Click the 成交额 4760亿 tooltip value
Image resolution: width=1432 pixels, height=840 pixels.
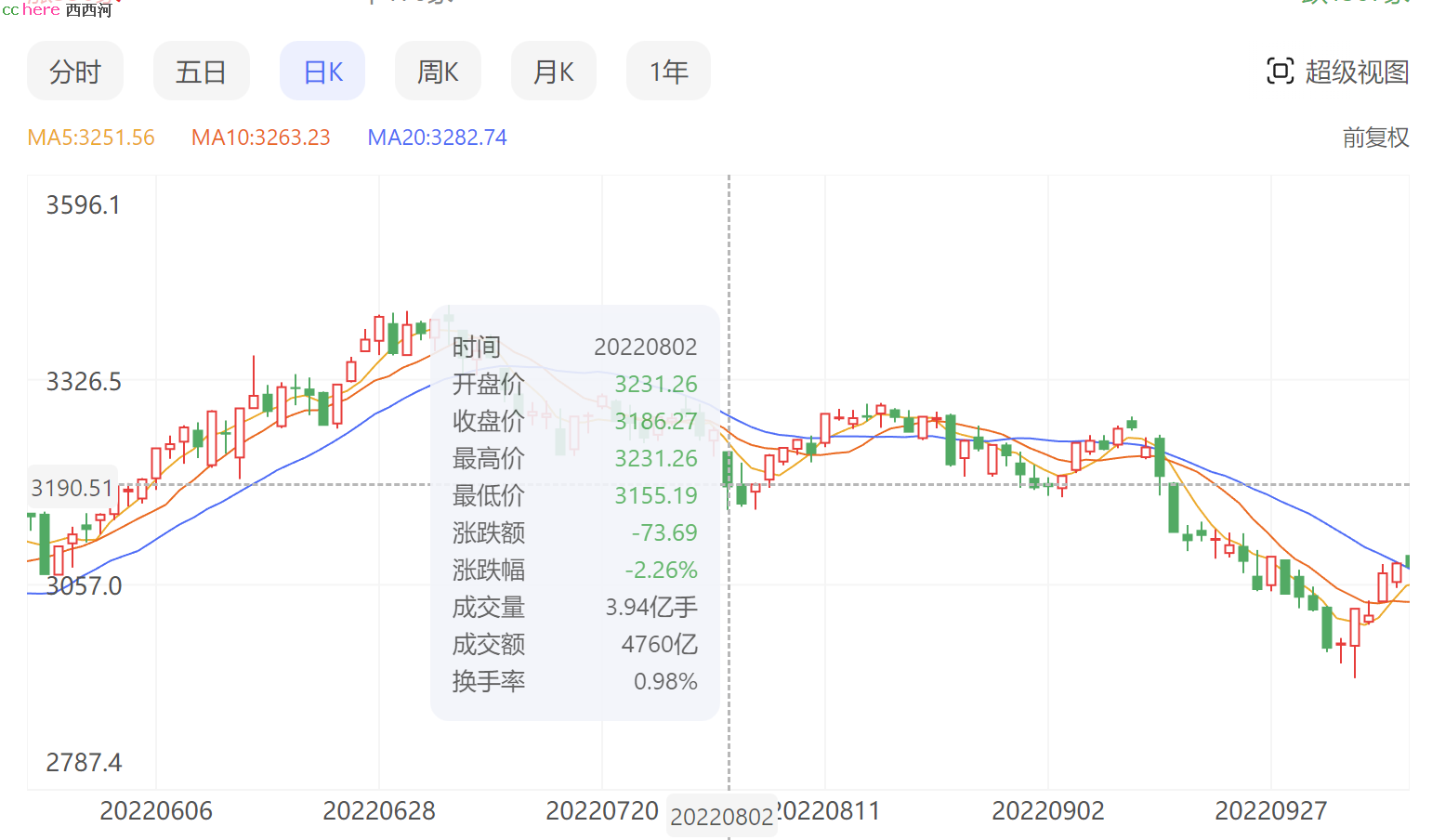click(x=659, y=644)
